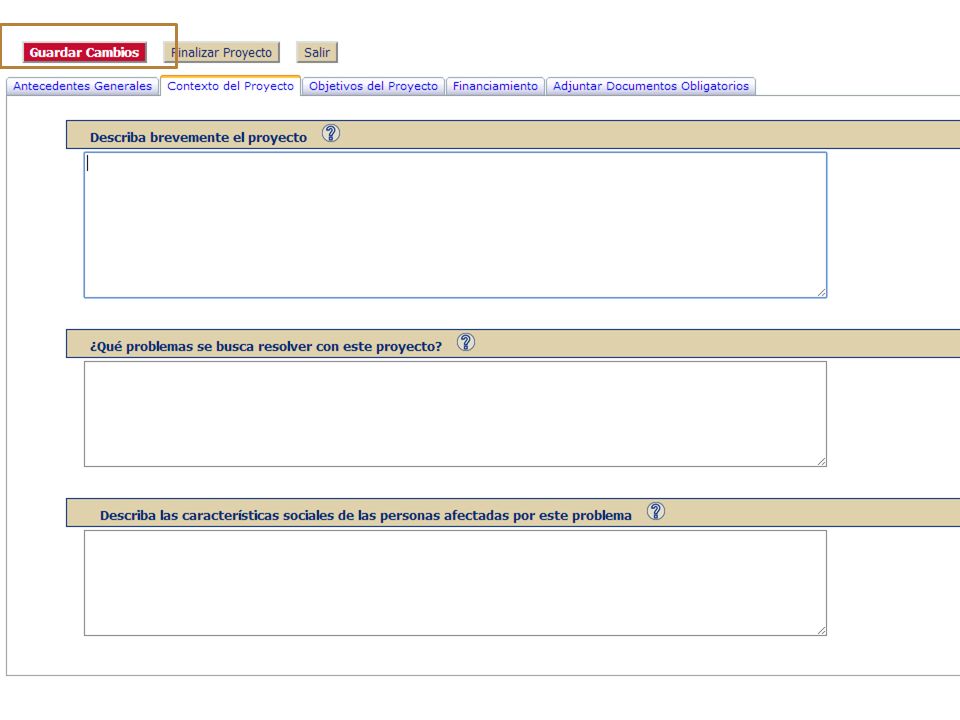This screenshot has height=720, width=960.
Task: Select the Contexto del Proyecto tab
Action: (230, 86)
